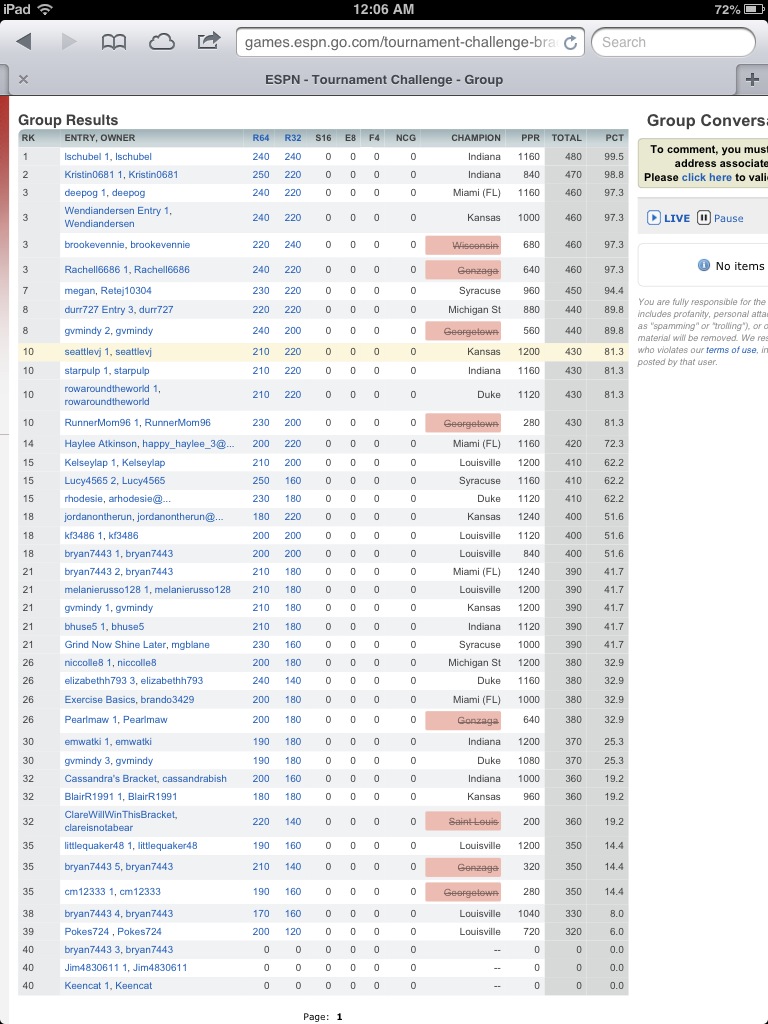Close the ESPN Tournament Challenge tab

click(24, 79)
